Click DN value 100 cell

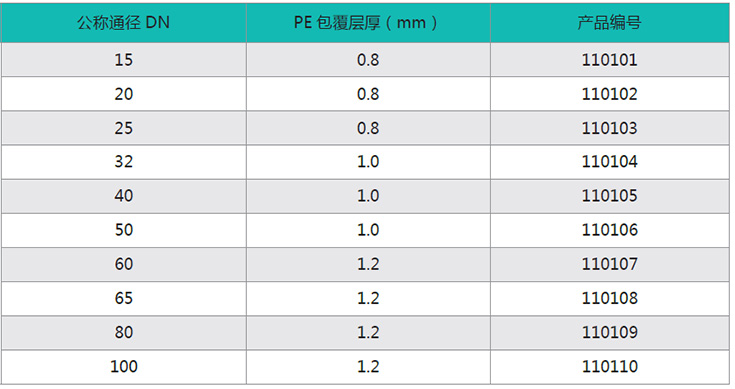pos(124,367)
